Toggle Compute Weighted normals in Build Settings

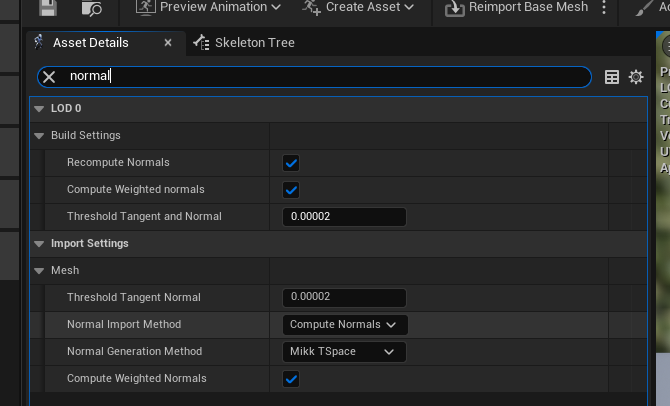(x=291, y=190)
